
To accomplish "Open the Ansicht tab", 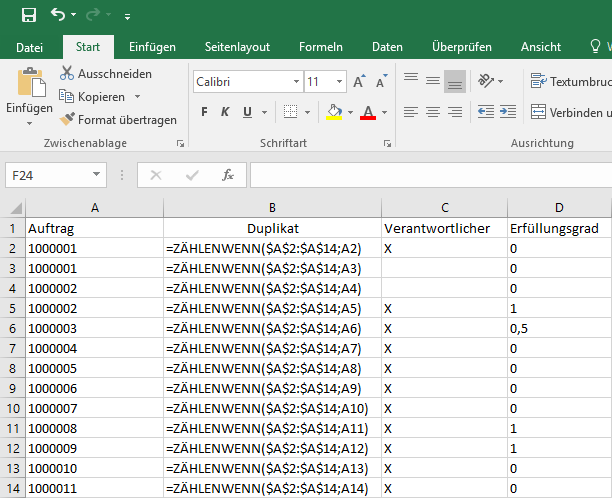I will [541, 47].
